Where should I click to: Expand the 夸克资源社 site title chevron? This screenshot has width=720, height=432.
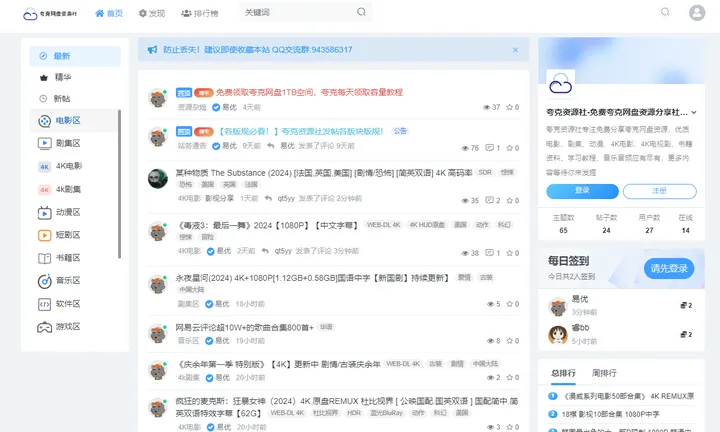(694, 112)
